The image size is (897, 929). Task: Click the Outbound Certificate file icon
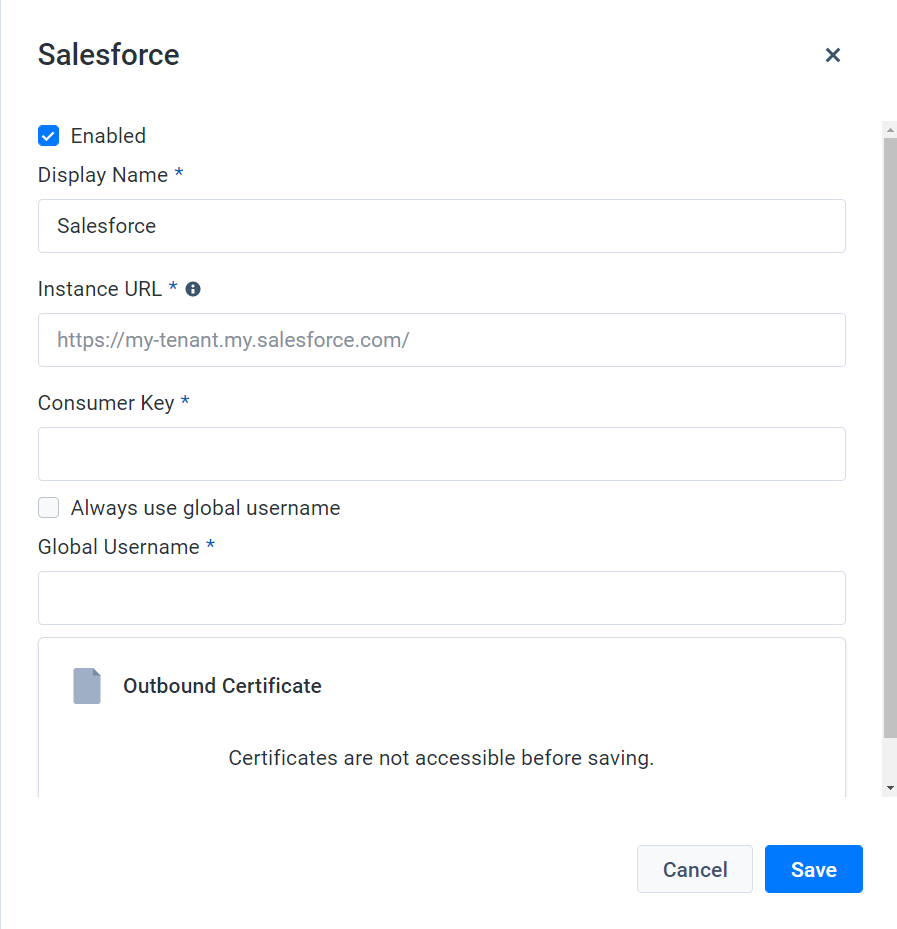[x=87, y=686]
